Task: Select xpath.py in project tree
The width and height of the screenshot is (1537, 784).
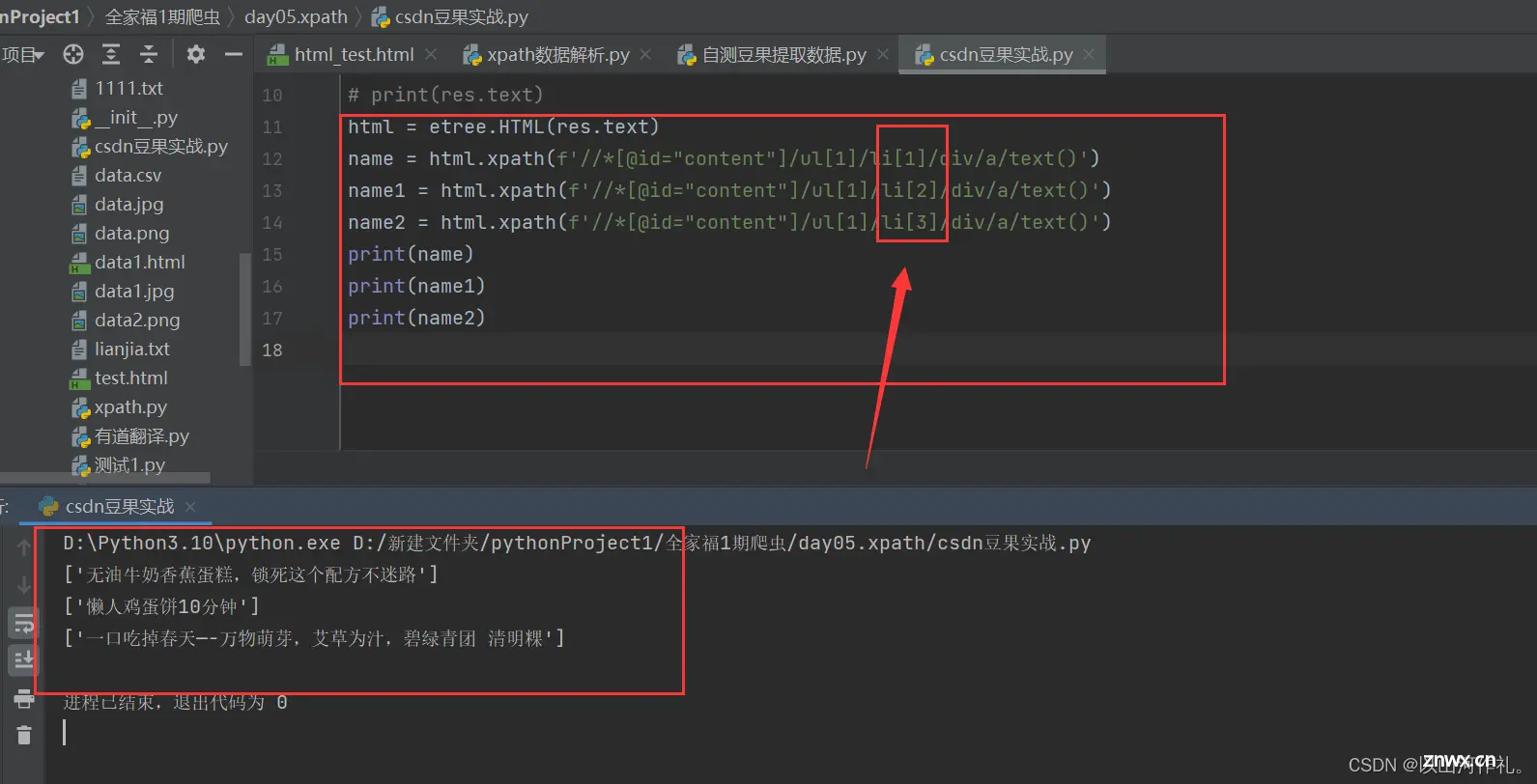Action: pos(130,407)
